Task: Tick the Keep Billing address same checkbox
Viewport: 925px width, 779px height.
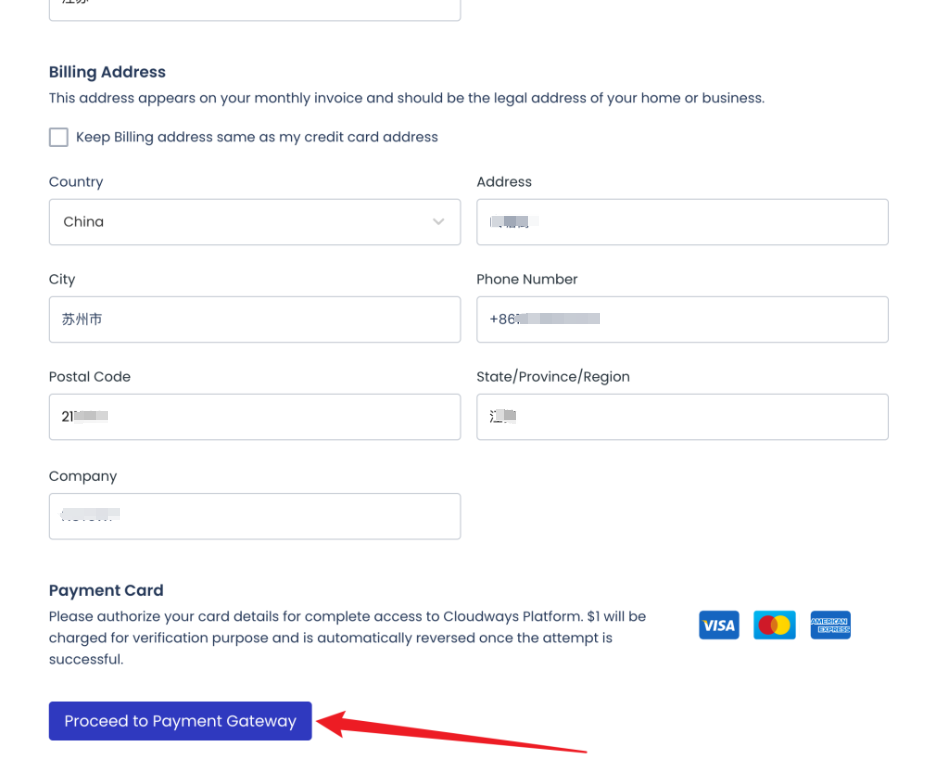Action: pyautogui.click(x=59, y=137)
